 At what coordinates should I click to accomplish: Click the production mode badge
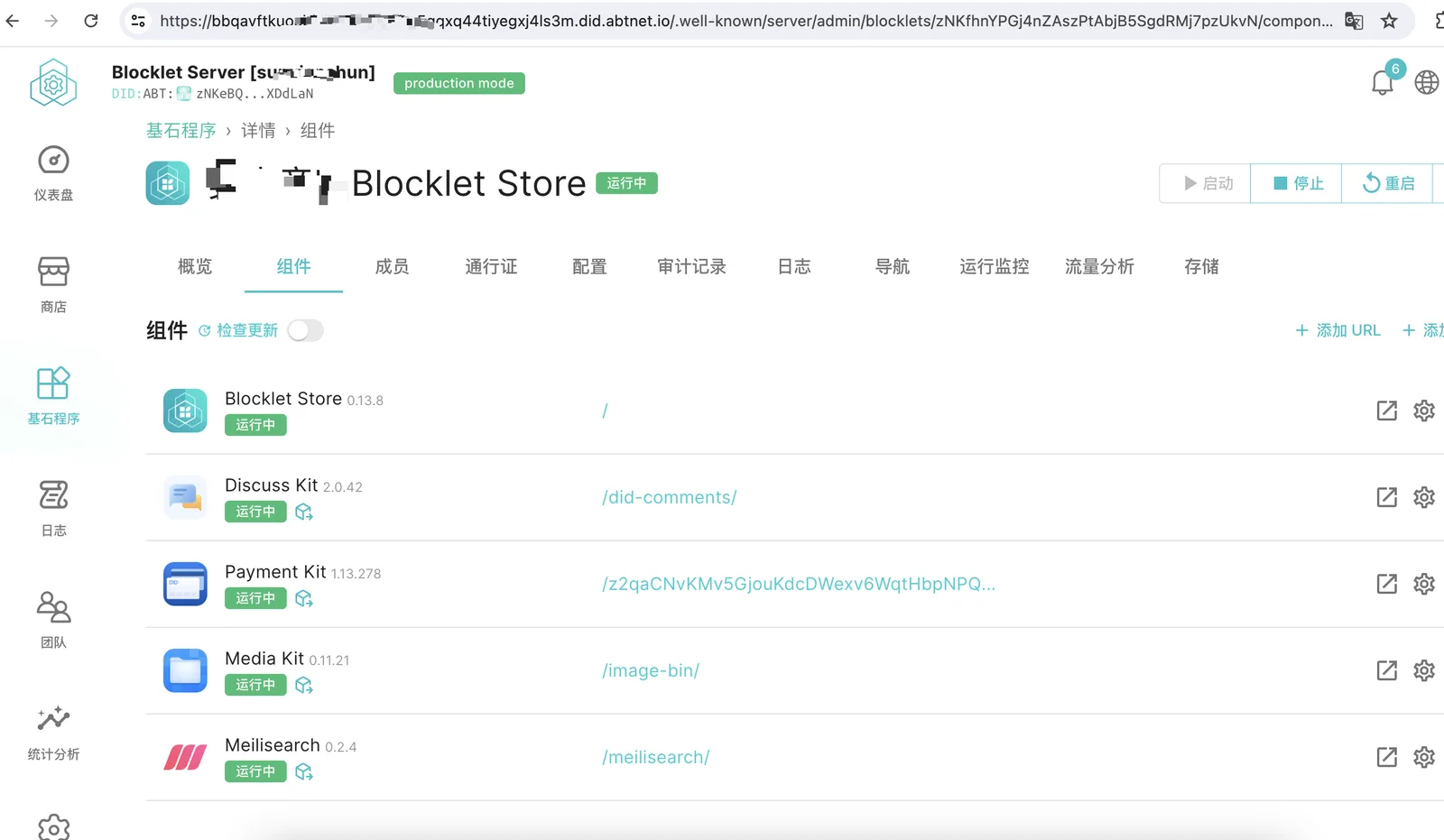(x=459, y=83)
